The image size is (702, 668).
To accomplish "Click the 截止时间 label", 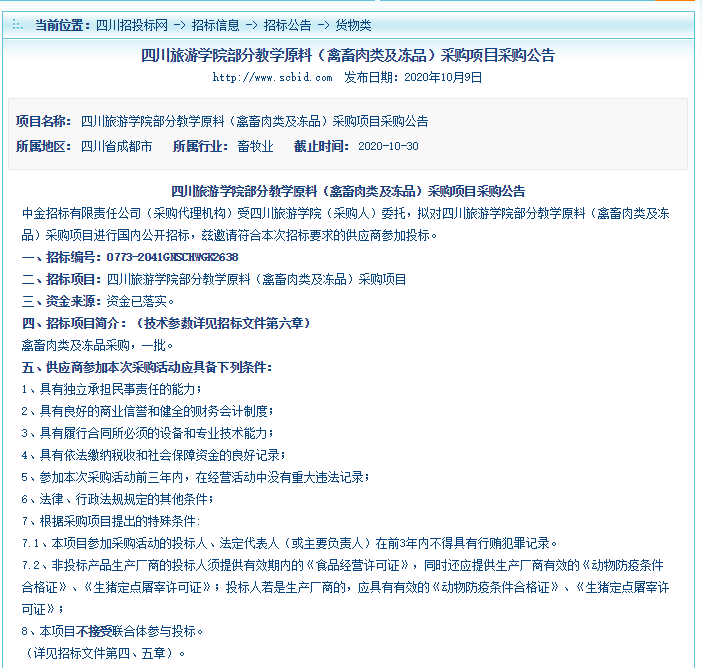I will (321, 146).
